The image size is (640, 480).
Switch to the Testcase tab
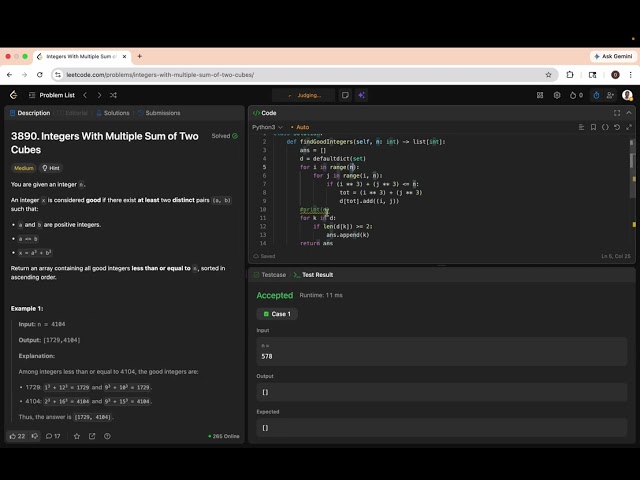tap(270, 275)
